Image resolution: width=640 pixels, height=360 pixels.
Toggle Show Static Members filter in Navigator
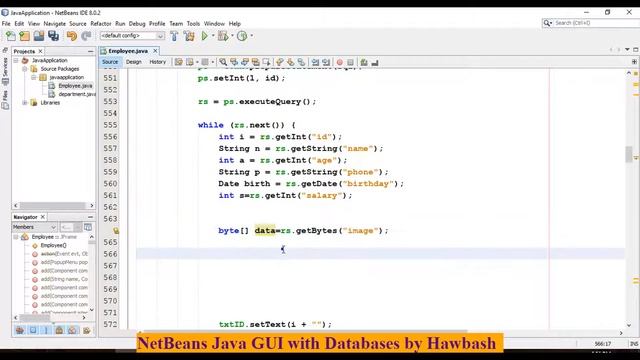tap(46, 330)
